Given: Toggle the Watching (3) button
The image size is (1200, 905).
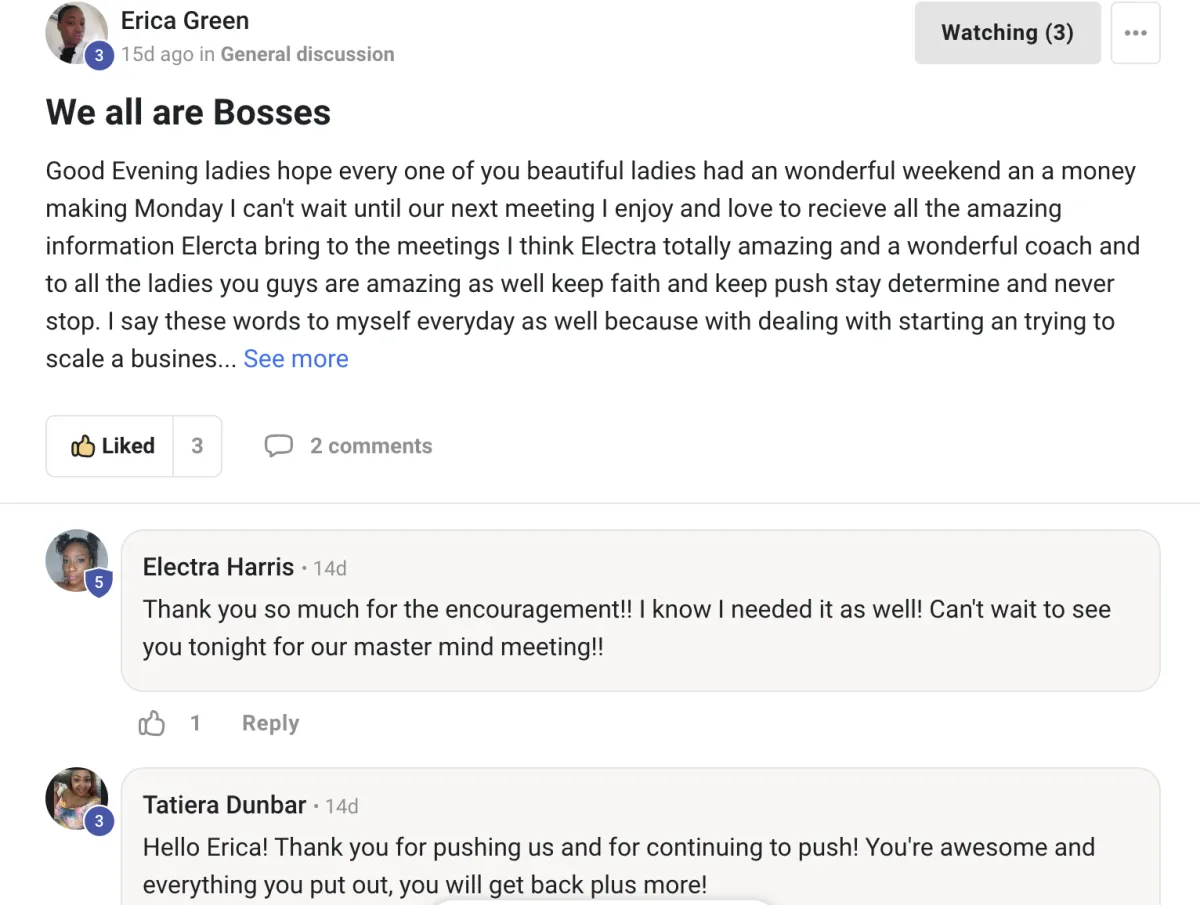Looking at the screenshot, I should 1007,33.
